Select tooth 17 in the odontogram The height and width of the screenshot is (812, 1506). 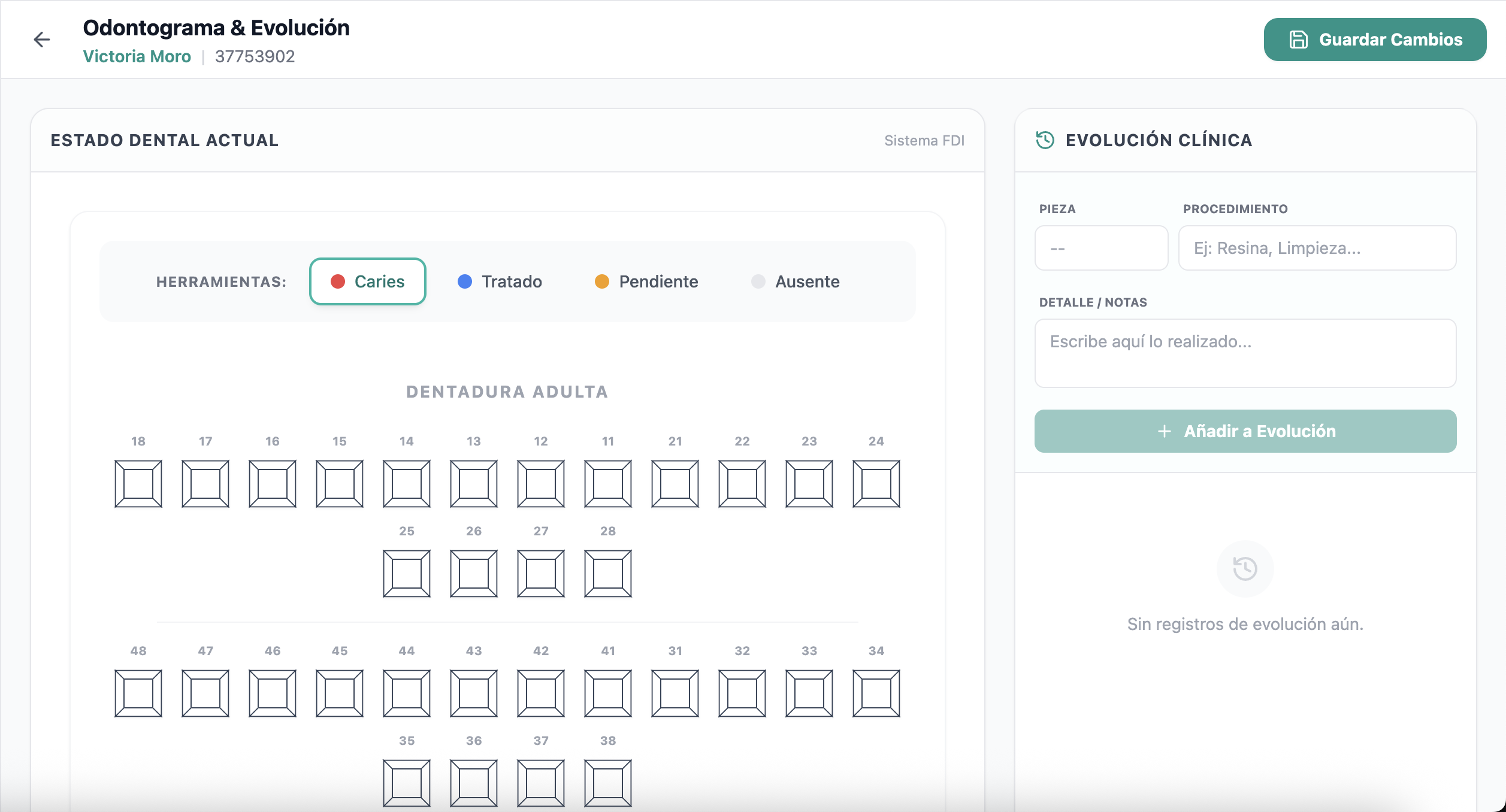tap(205, 484)
